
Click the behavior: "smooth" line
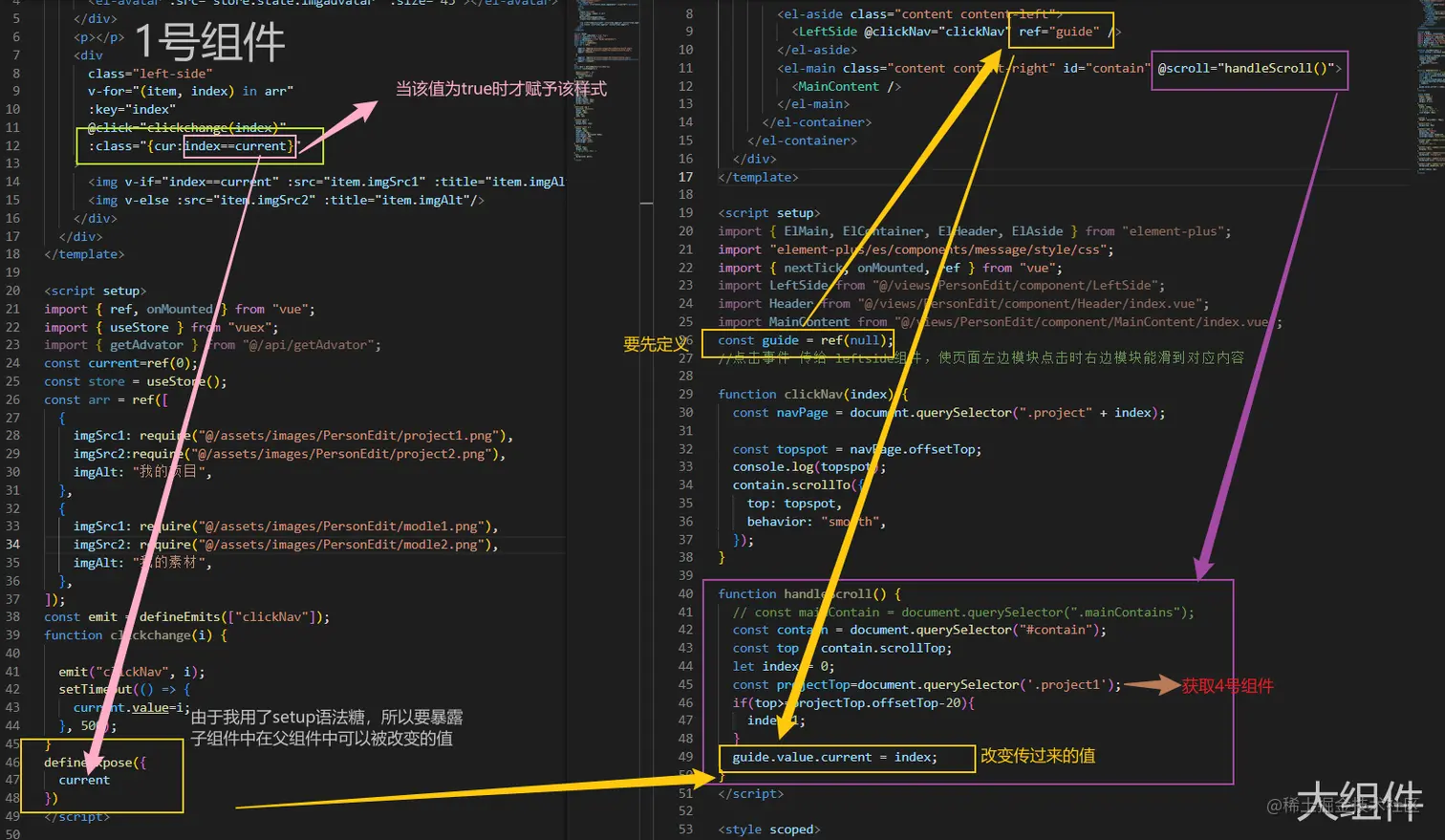(x=817, y=522)
